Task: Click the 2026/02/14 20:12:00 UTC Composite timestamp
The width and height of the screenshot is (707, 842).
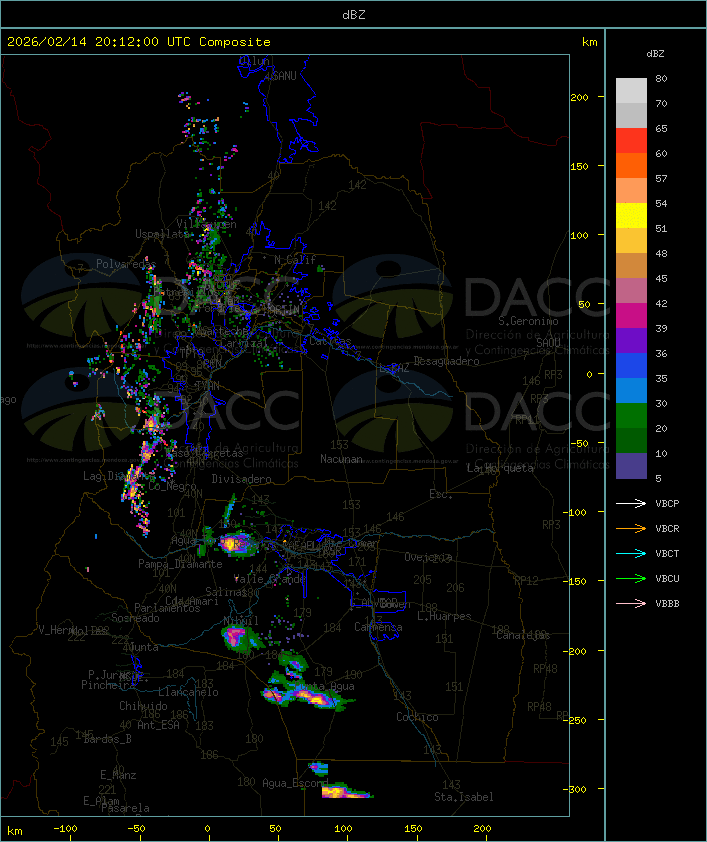Action: (x=139, y=42)
